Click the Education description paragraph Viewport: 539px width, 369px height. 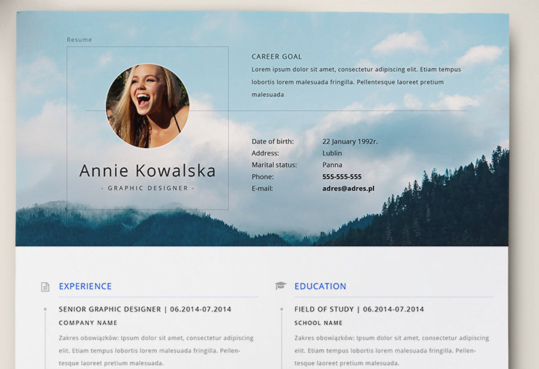[392, 350]
